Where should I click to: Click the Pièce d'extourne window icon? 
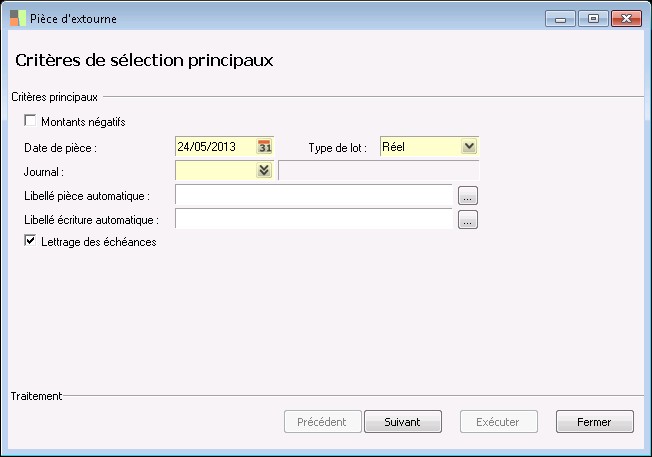click(x=17, y=18)
